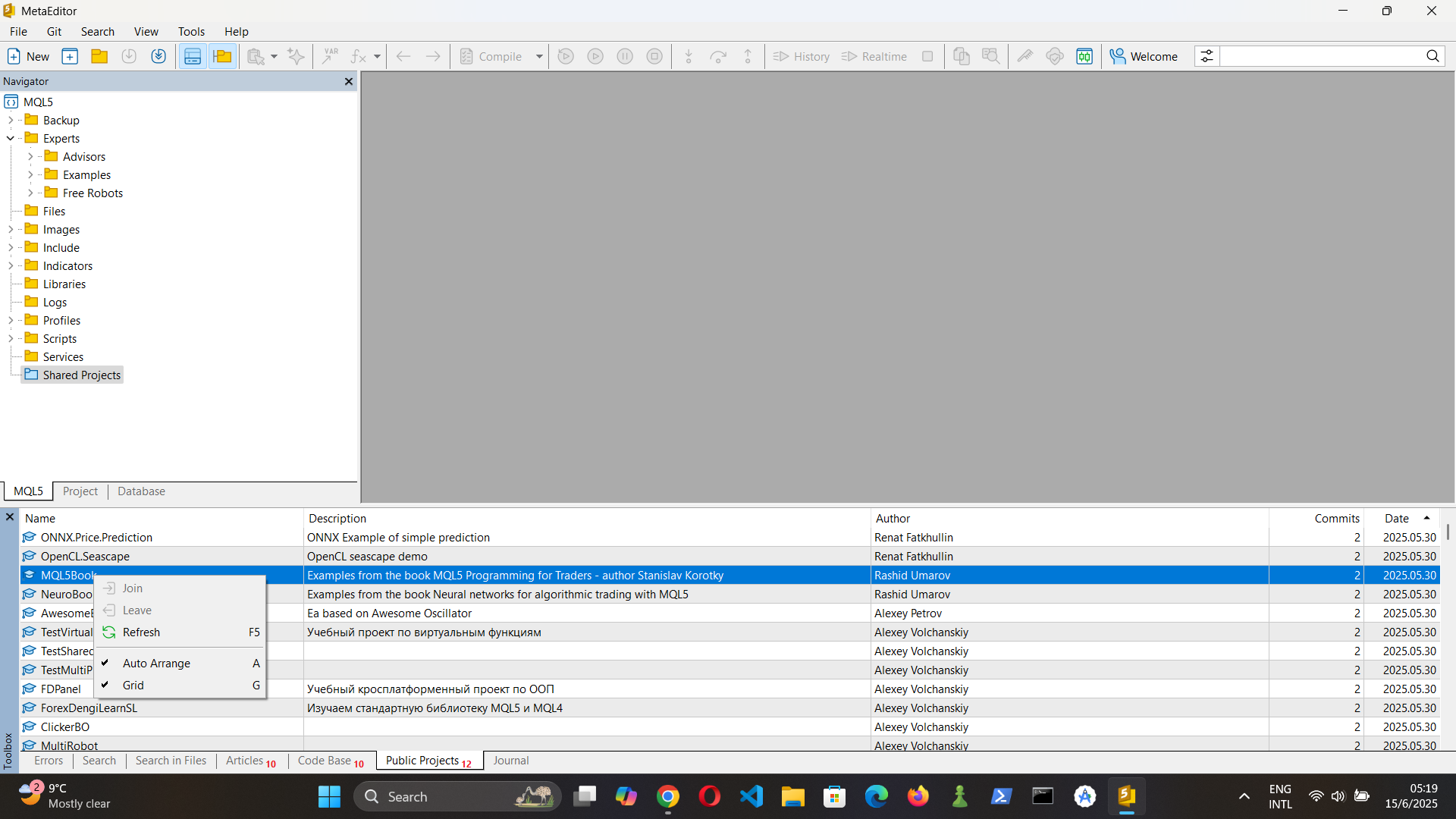Select the ForexDengiLearnSL project row
Viewport: 1456px width, 819px height.
tap(730, 708)
